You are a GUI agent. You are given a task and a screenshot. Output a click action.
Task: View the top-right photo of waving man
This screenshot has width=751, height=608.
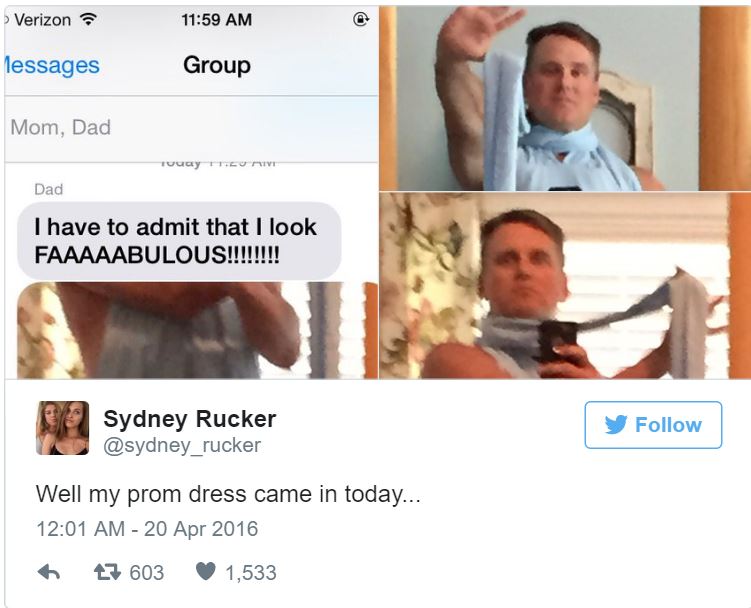pyautogui.click(x=565, y=98)
